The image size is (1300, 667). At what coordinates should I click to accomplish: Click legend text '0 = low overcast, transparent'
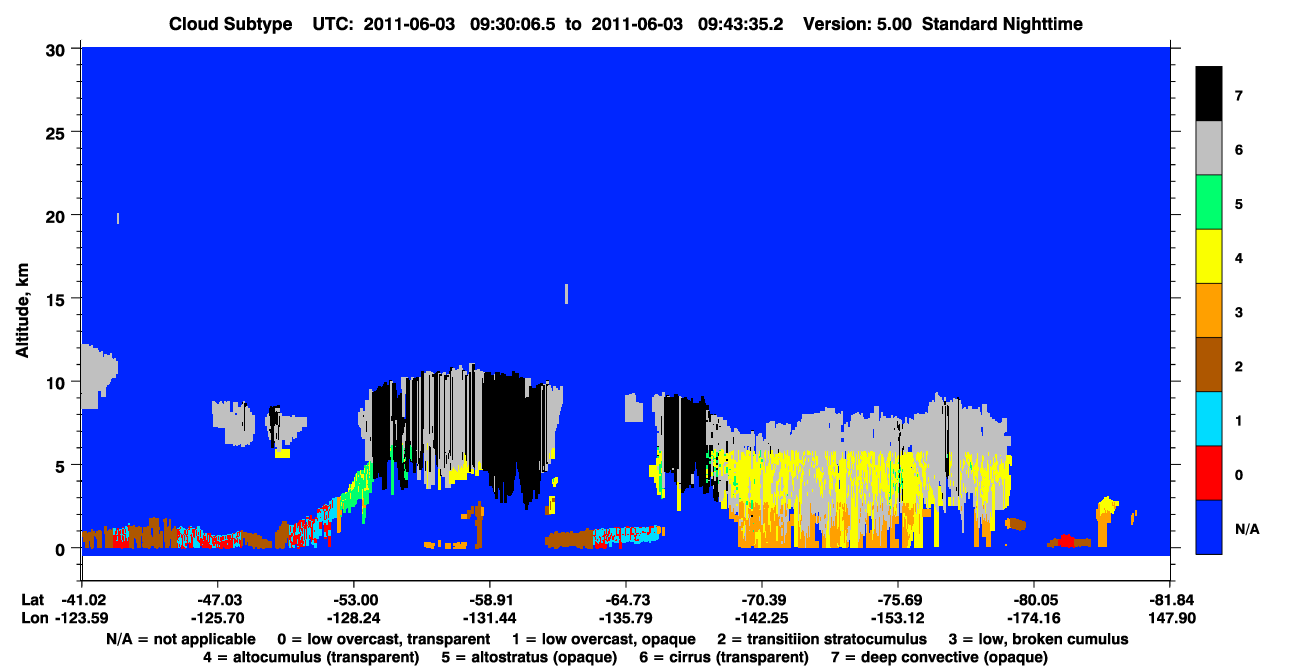pyautogui.click(x=383, y=638)
